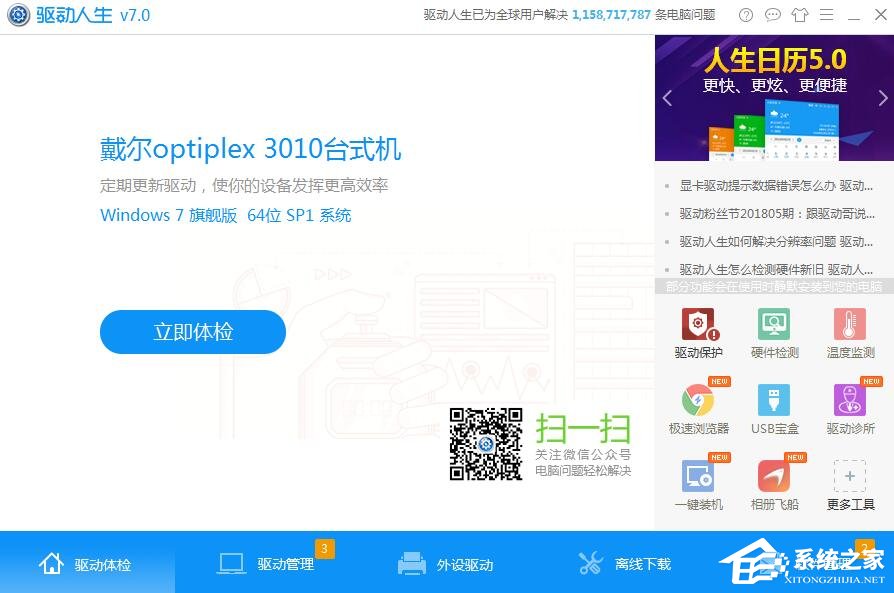Switch to the 驱动管理 tab
The height and width of the screenshot is (593, 894).
click(x=268, y=562)
